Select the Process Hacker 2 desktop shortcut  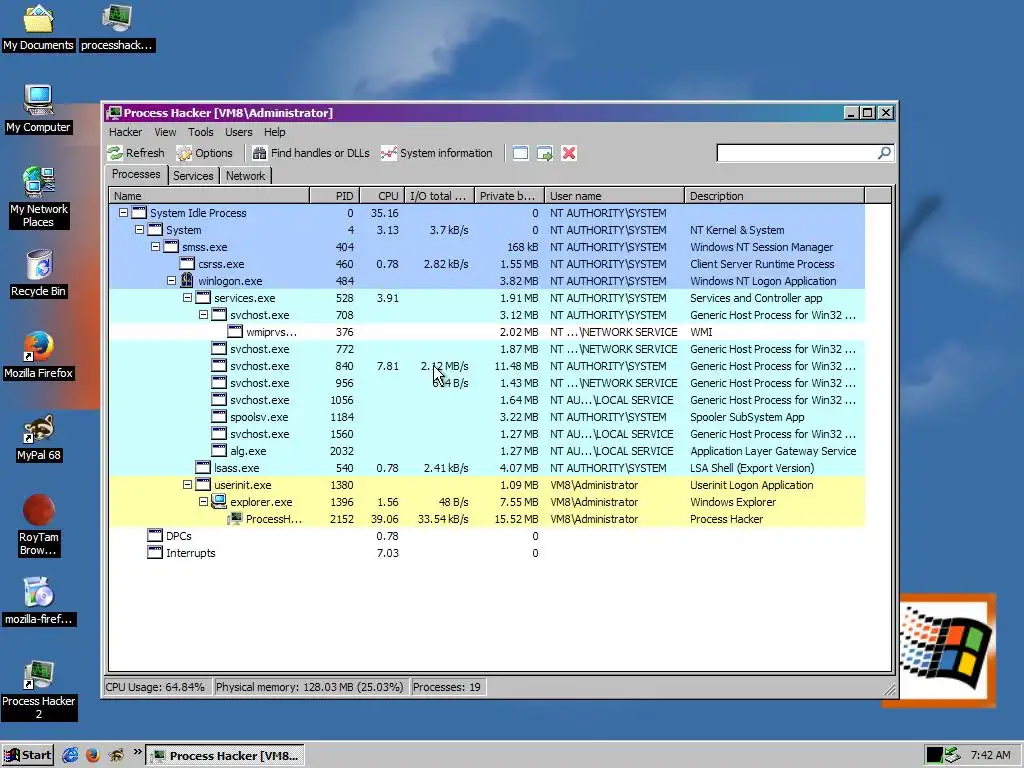tap(39, 690)
